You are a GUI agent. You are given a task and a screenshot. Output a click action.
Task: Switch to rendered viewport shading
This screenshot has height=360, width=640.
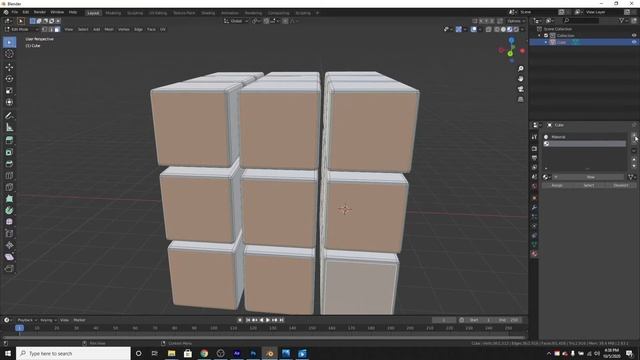point(516,29)
